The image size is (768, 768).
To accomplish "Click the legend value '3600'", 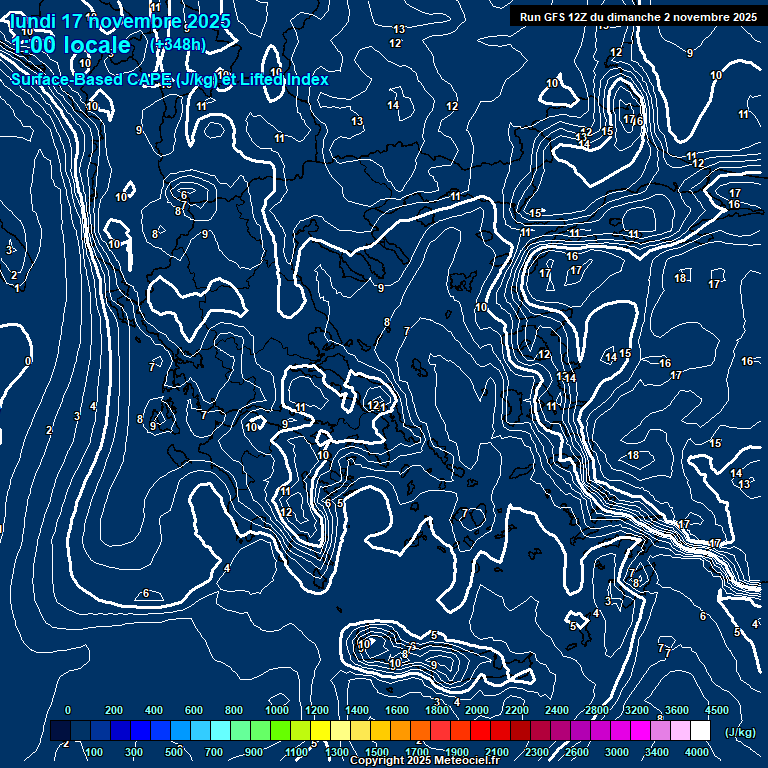I will (x=677, y=710).
